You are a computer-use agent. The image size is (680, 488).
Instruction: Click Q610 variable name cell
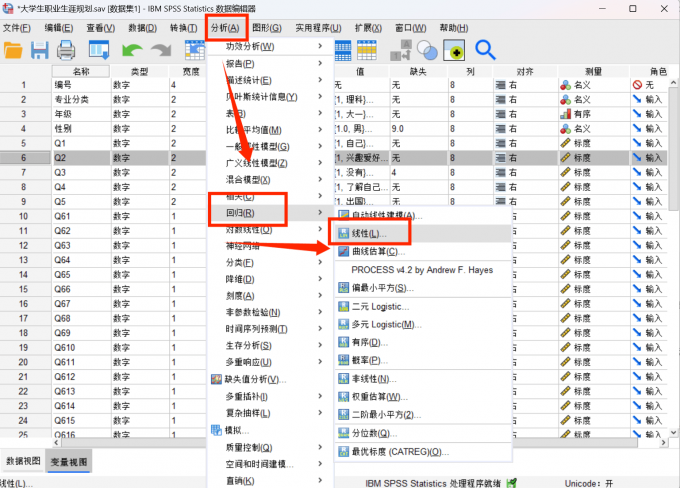coord(81,347)
